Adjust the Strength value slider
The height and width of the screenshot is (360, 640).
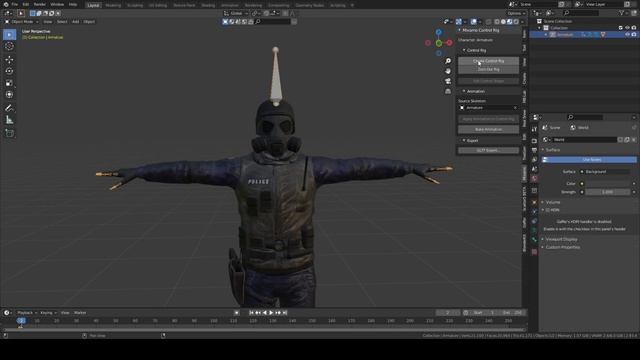coord(607,192)
